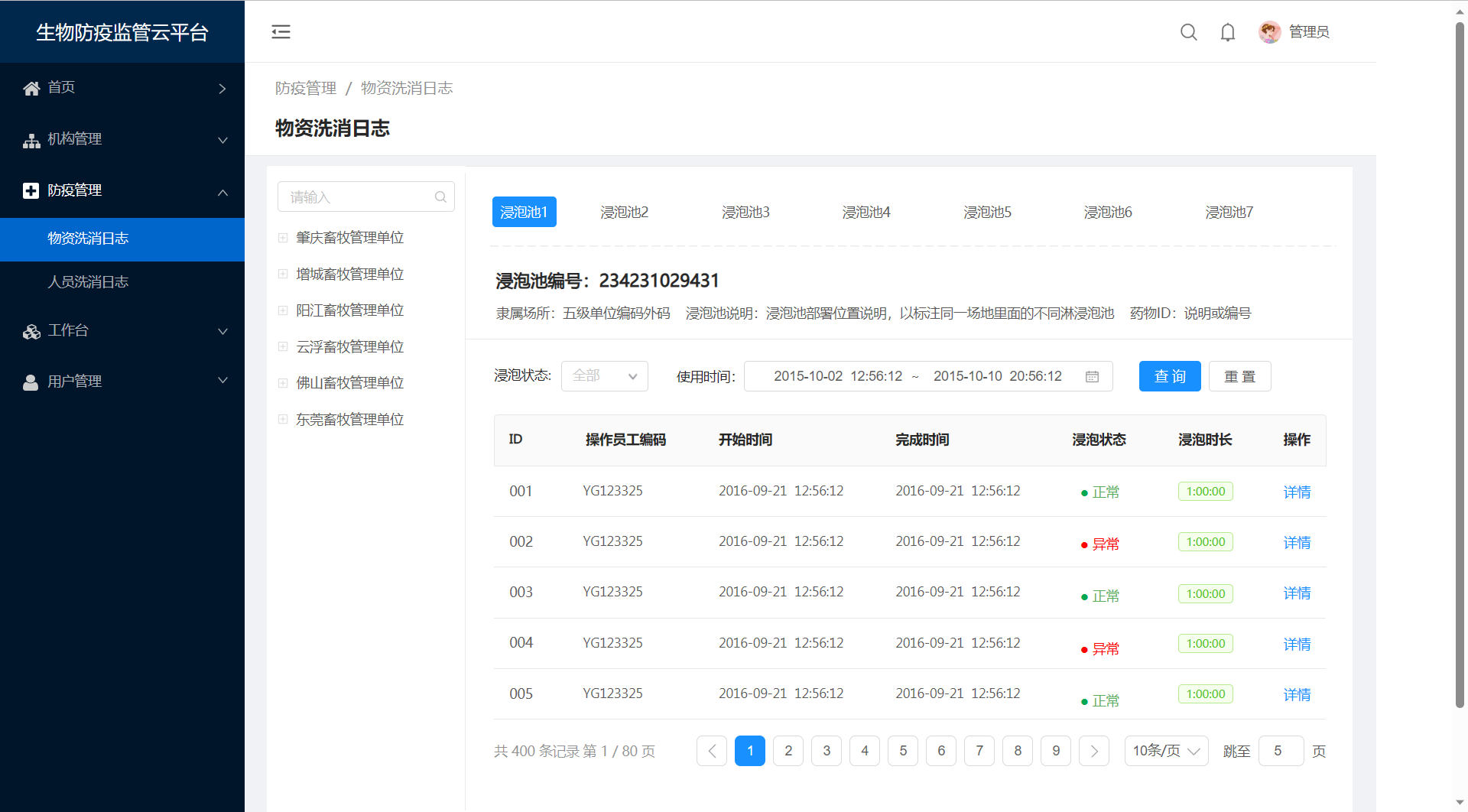The width and height of the screenshot is (1468, 812).
Task: Click the 管理员 username in the header
Action: 1309,32
